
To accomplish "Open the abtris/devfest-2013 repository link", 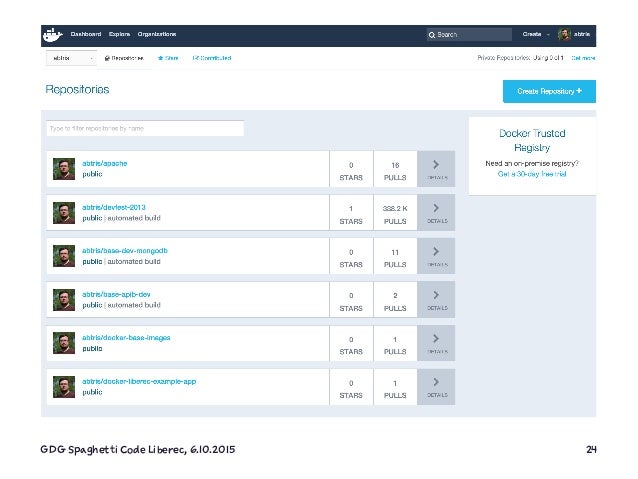I will [114, 207].
